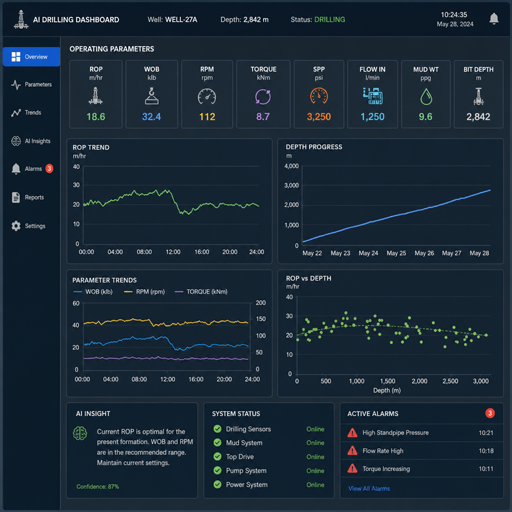Screen dimensions: 512x512
Task: Click the WOB weight hook icon
Action: pos(152,96)
